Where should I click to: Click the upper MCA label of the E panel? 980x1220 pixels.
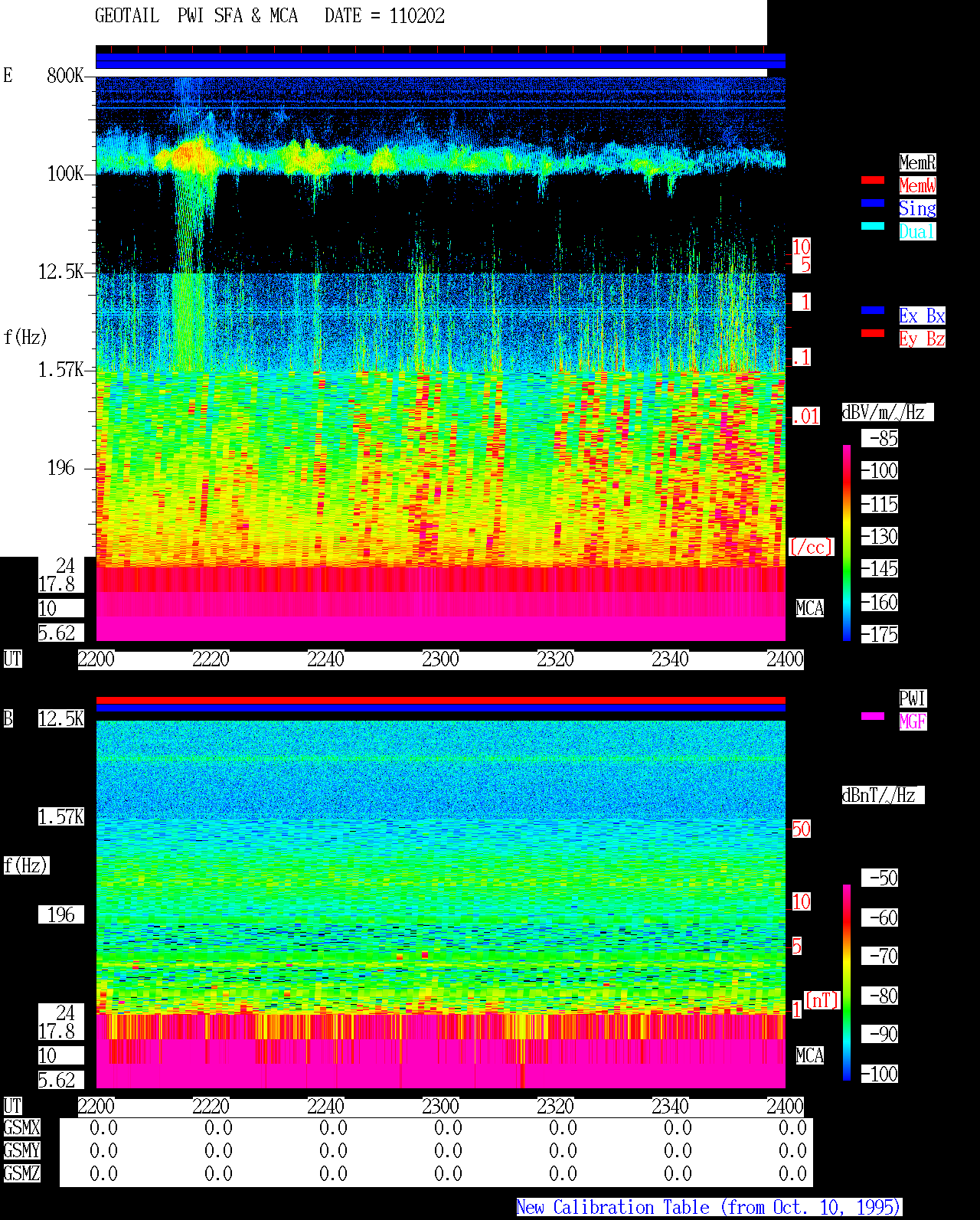tap(810, 609)
